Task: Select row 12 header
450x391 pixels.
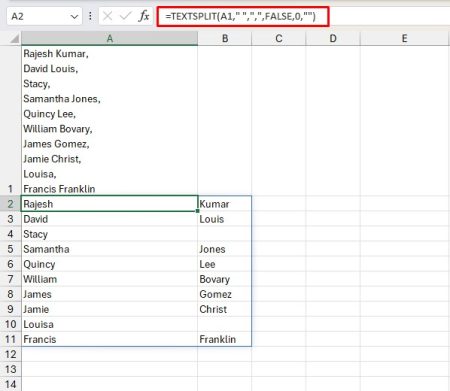Action: pyautogui.click(x=10, y=354)
